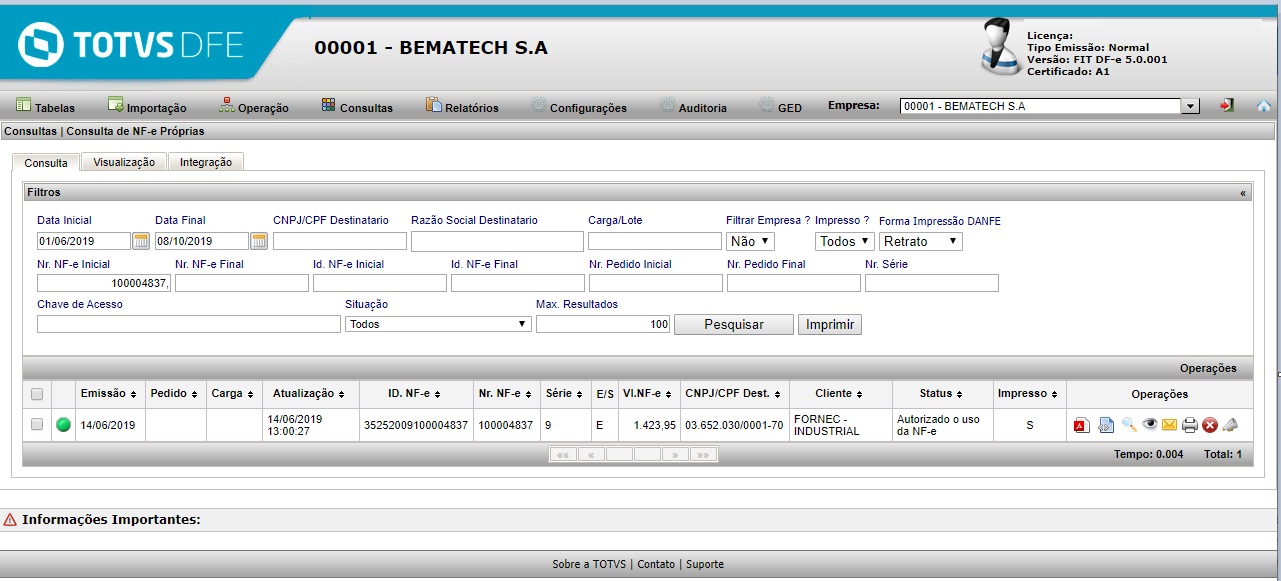1281x581 pixels.
Task: Download XML file icon in Operações column
Action: tap(1106, 425)
